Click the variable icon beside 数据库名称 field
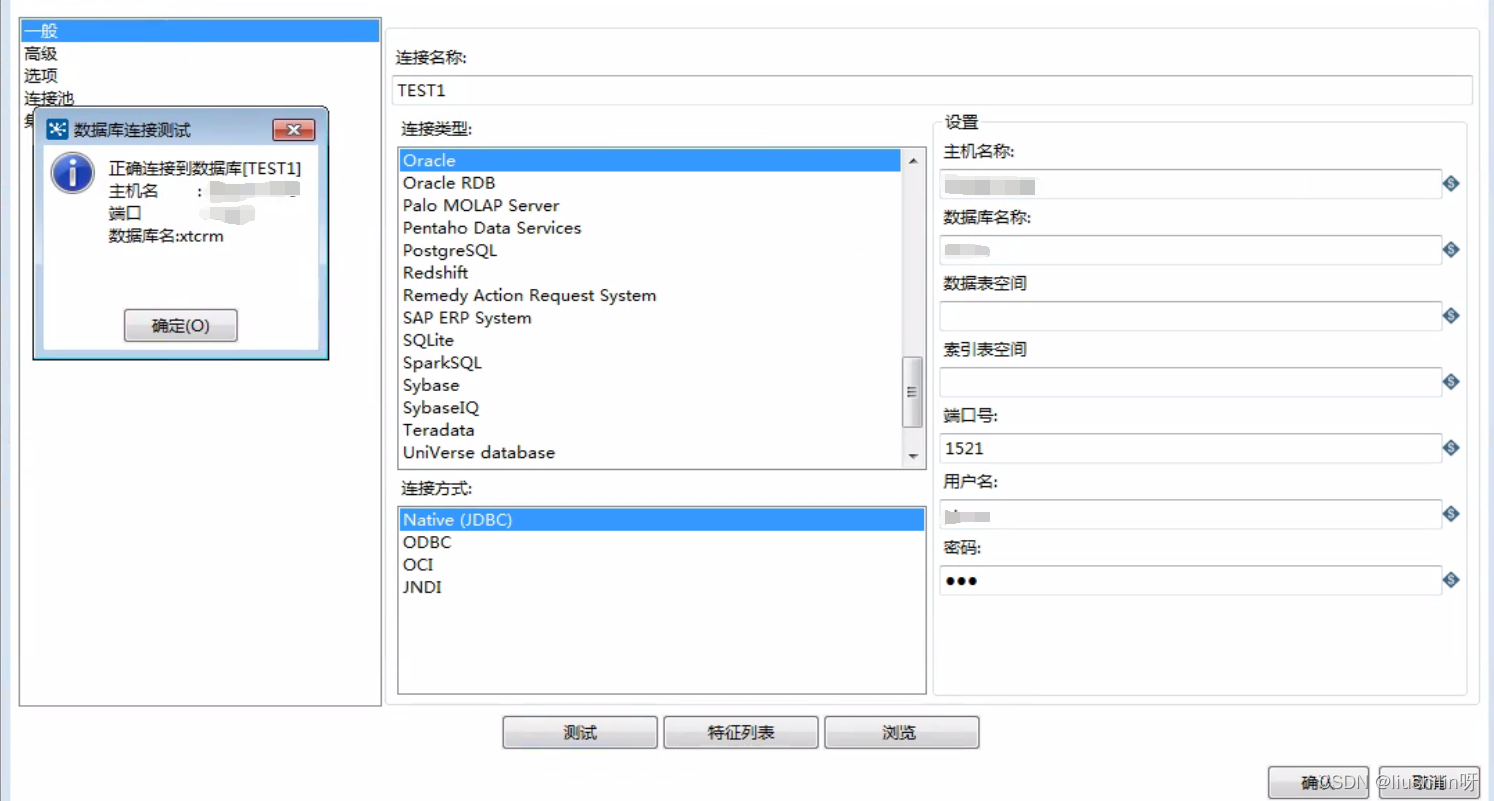 [1450, 249]
